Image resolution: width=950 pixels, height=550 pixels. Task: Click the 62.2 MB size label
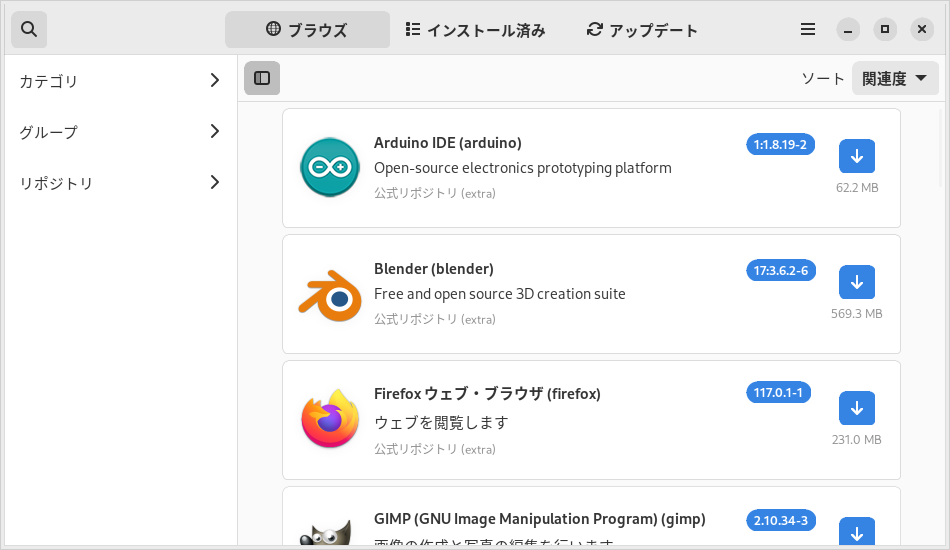[x=857, y=188]
